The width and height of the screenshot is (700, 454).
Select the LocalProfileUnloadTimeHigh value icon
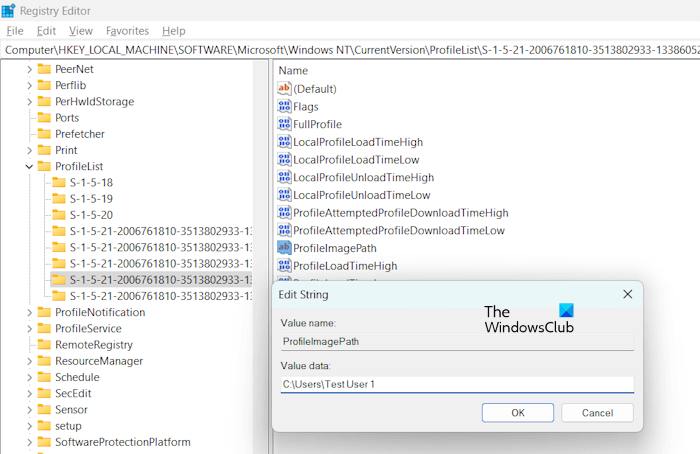(x=284, y=176)
